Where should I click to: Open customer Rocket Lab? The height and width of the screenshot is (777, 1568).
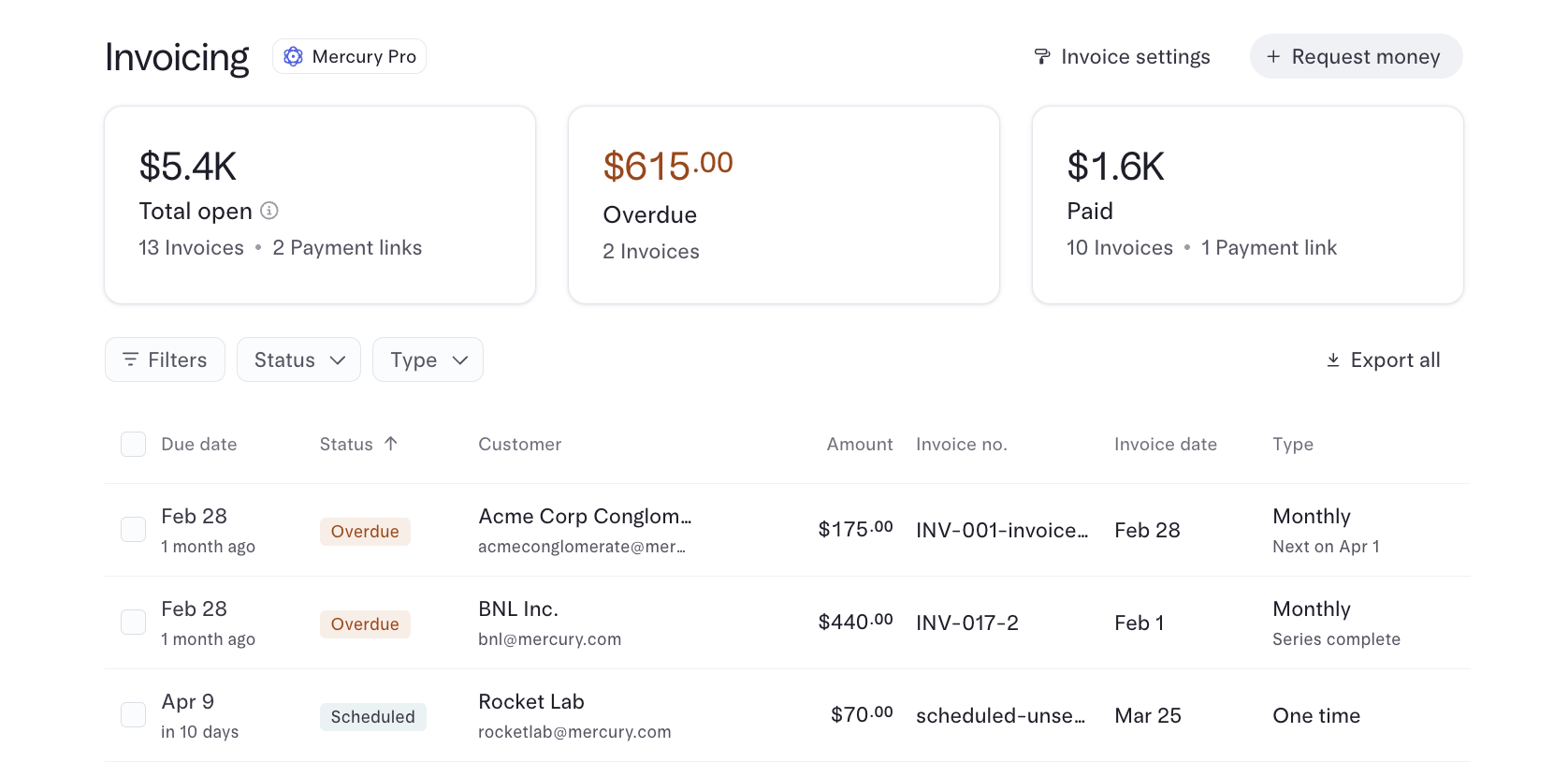531,702
